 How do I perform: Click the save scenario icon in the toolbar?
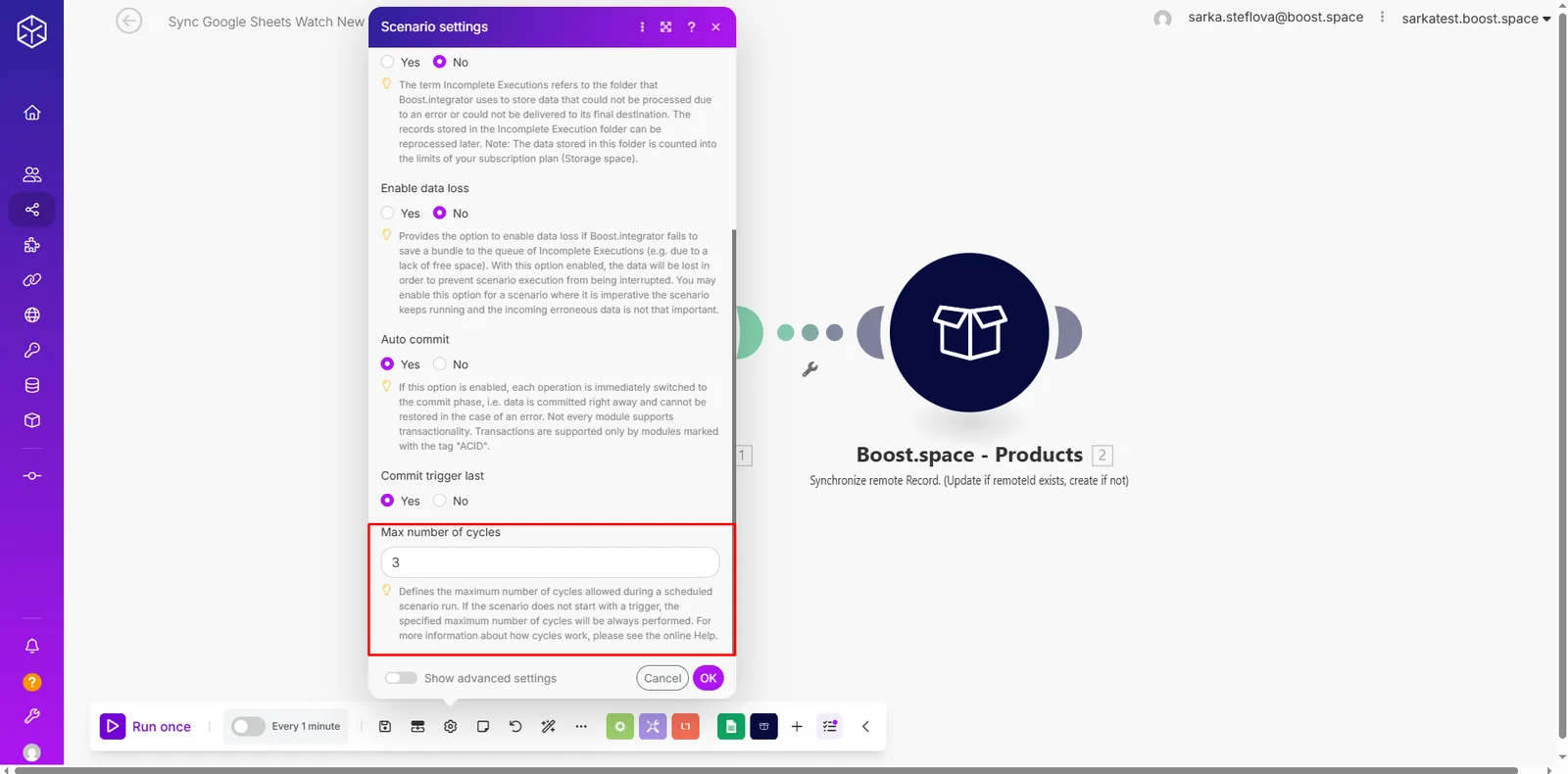385,726
